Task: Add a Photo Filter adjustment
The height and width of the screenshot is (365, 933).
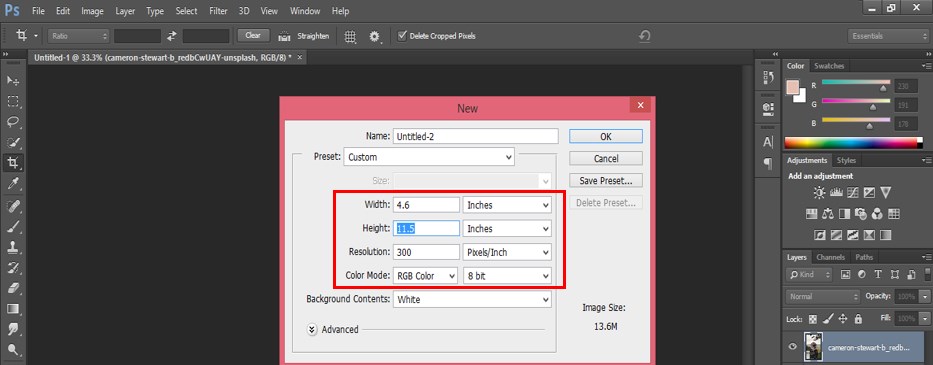Action: [860, 213]
